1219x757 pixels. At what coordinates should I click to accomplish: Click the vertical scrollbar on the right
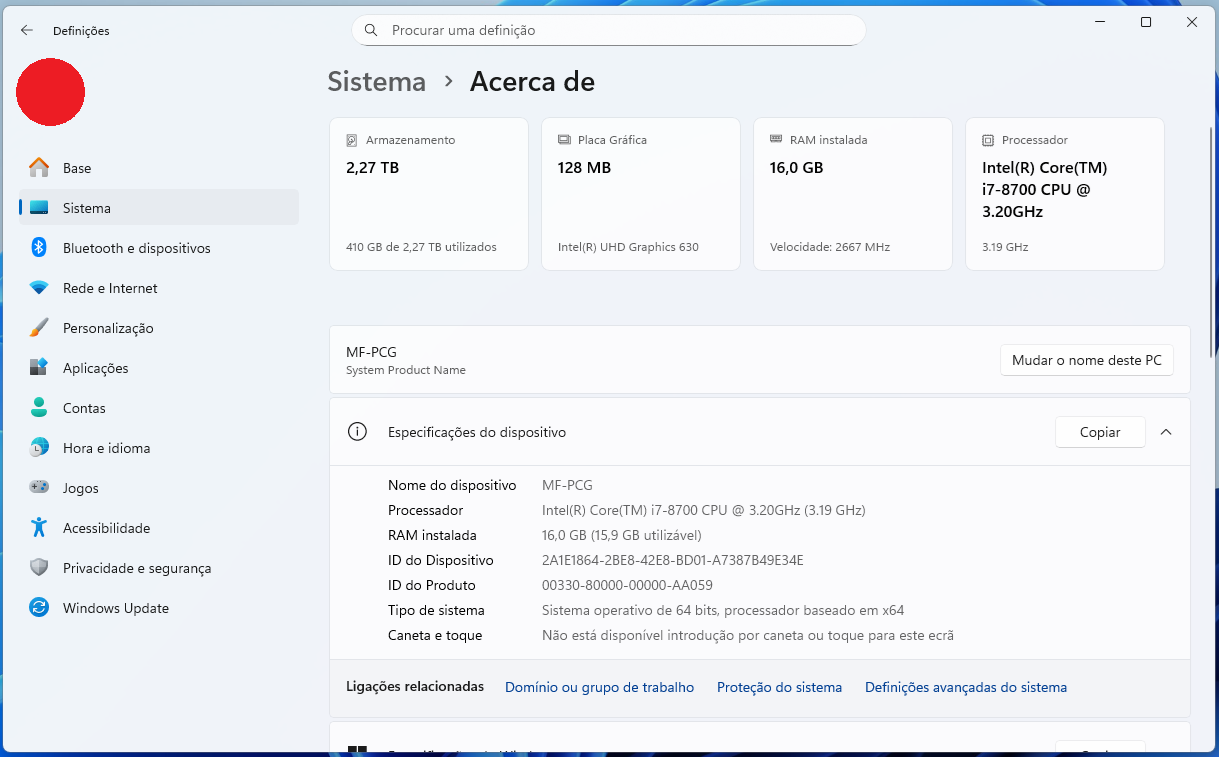point(1213,240)
